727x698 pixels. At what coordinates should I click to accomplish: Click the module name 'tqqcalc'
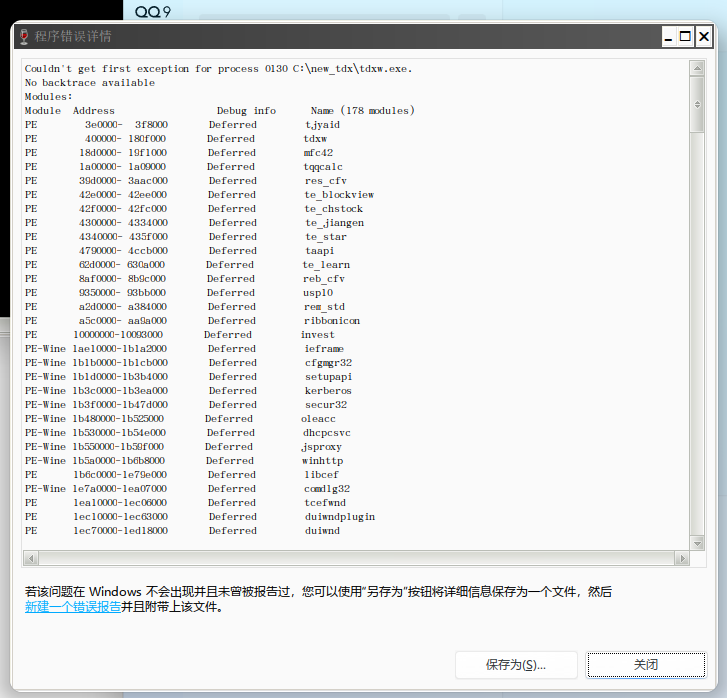(x=323, y=166)
